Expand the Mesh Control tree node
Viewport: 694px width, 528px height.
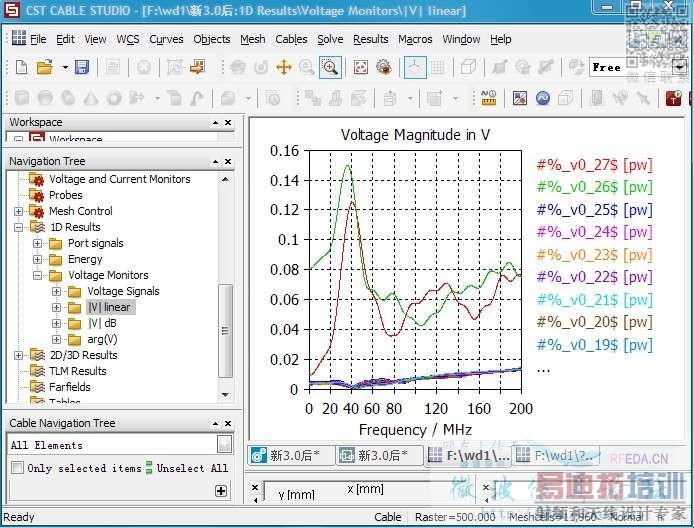(19, 211)
